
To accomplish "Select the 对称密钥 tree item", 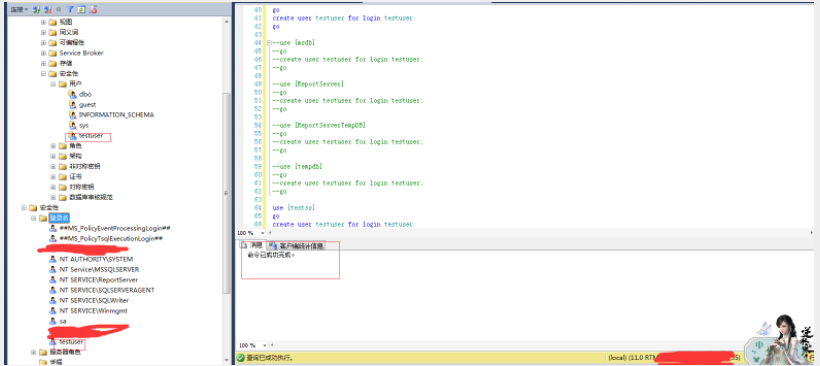I will click(82, 187).
